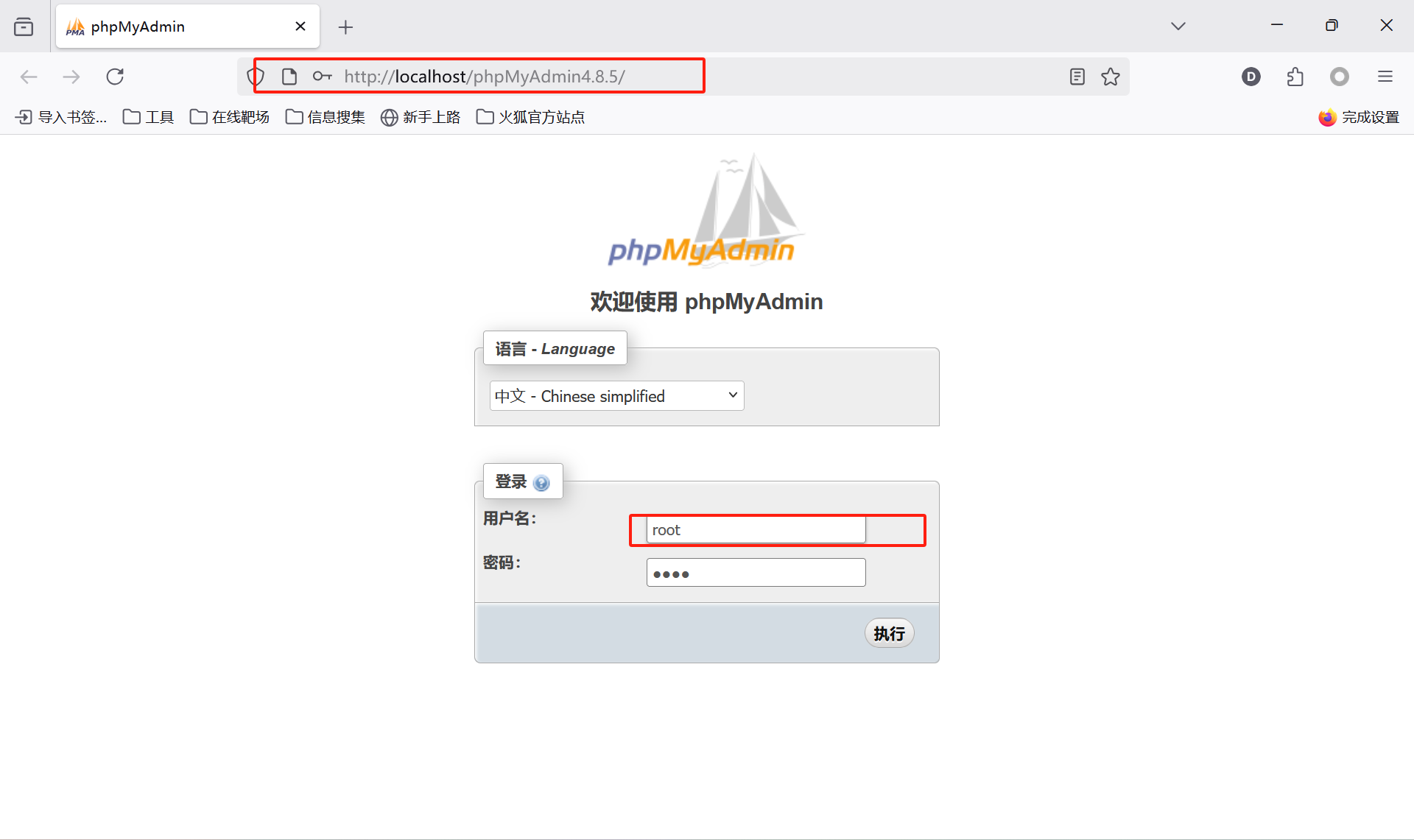
Task: Open the D extension icon
Action: coord(1251,77)
